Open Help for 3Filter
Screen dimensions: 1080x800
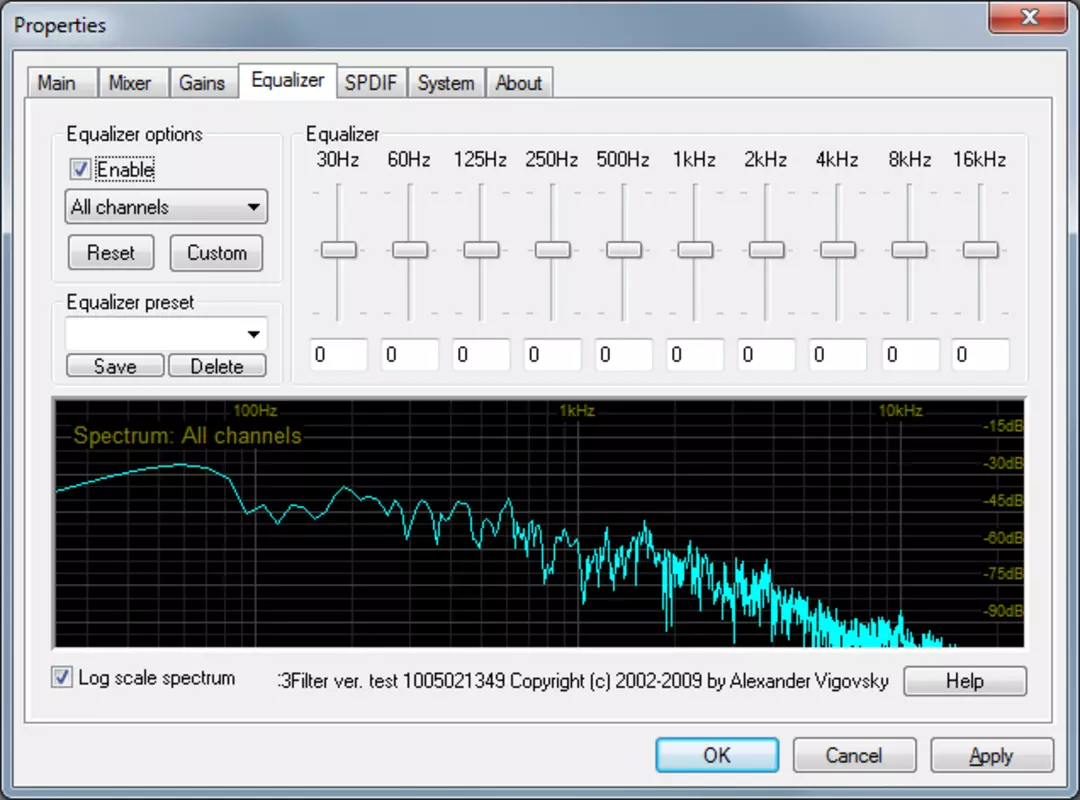(x=964, y=681)
